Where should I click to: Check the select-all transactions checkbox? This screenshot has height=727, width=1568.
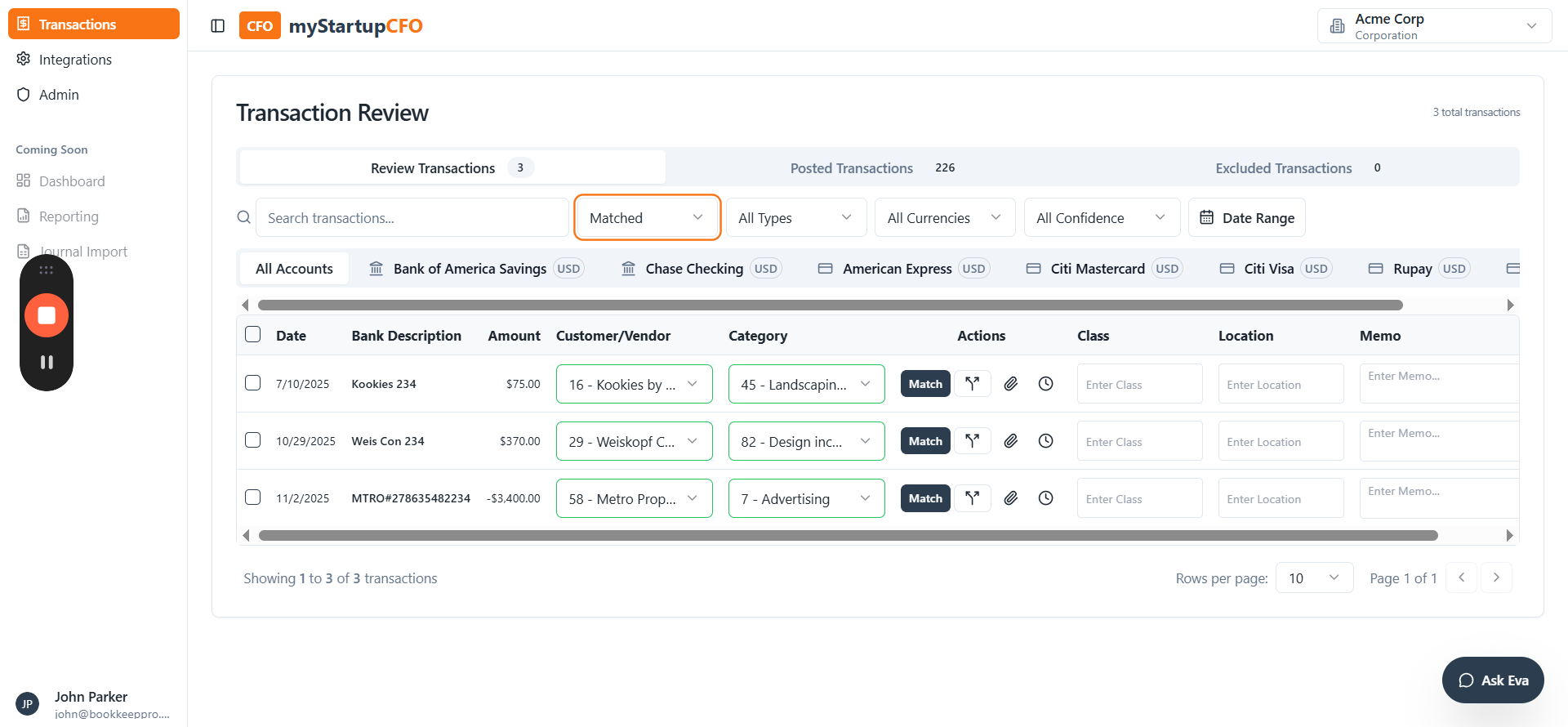[253, 334]
